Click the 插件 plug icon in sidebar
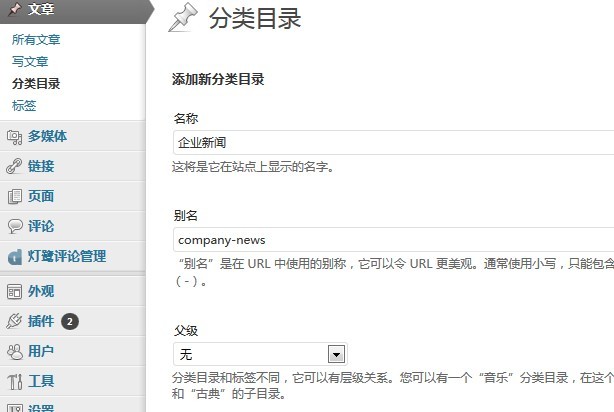The image size is (614, 412). pyautogui.click(x=14, y=322)
